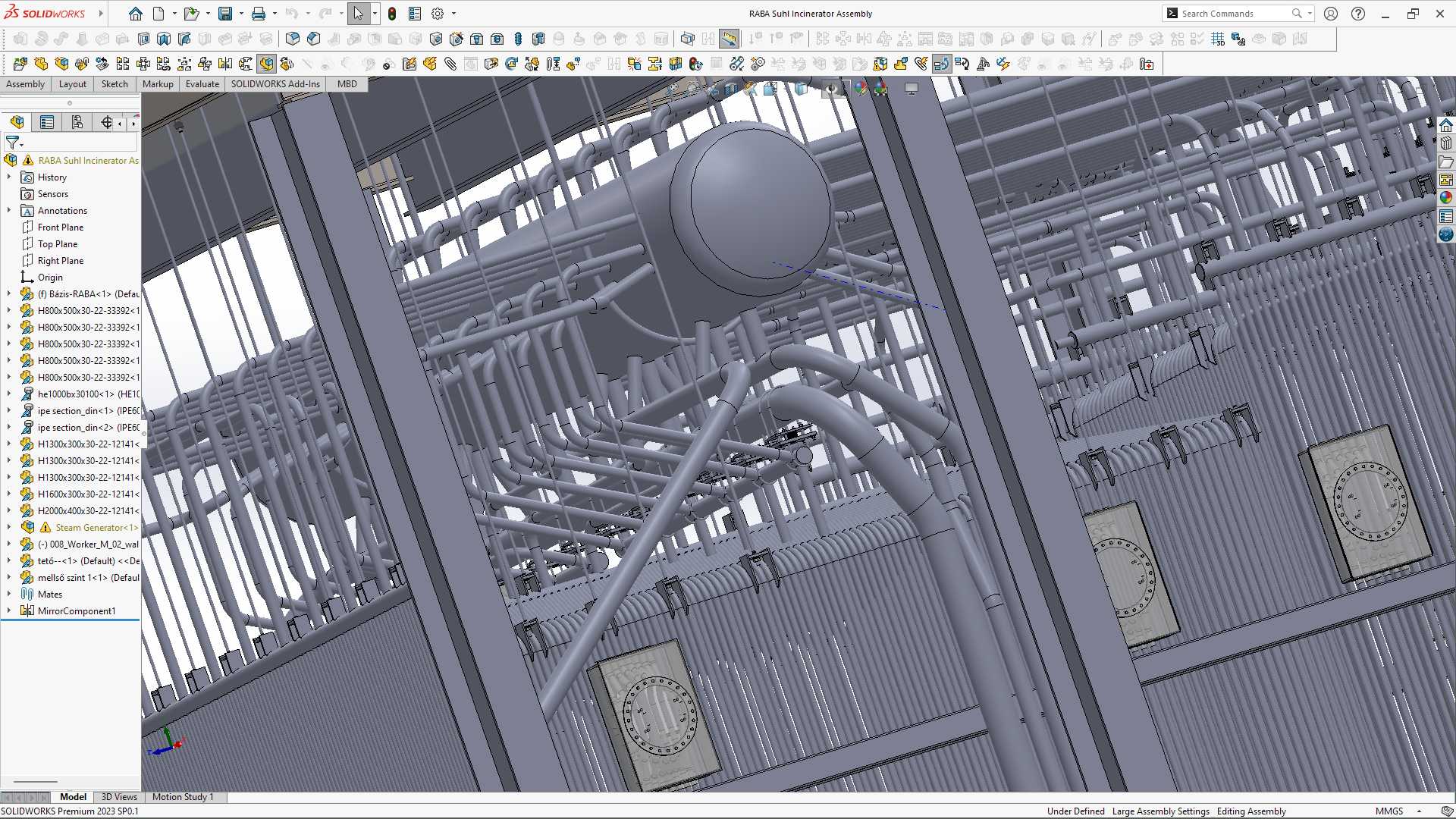
Task: Switch to the Sketch tab
Action: 115,84
